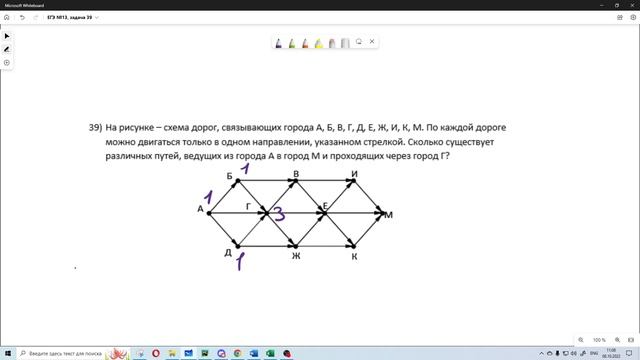Activate the Inking pen tool in sidebar

tap(7, 49)
